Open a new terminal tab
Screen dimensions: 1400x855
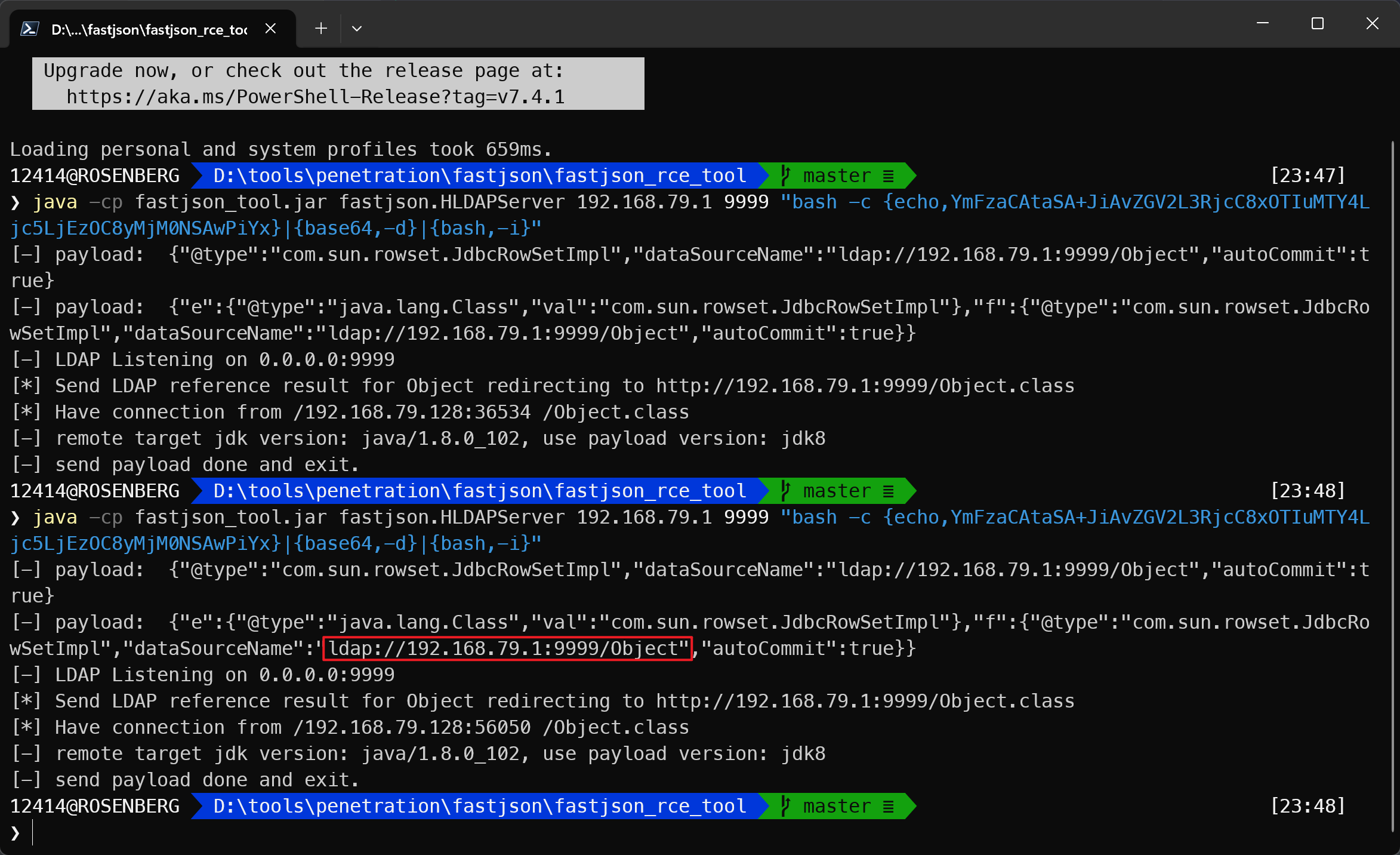point(321,29)
